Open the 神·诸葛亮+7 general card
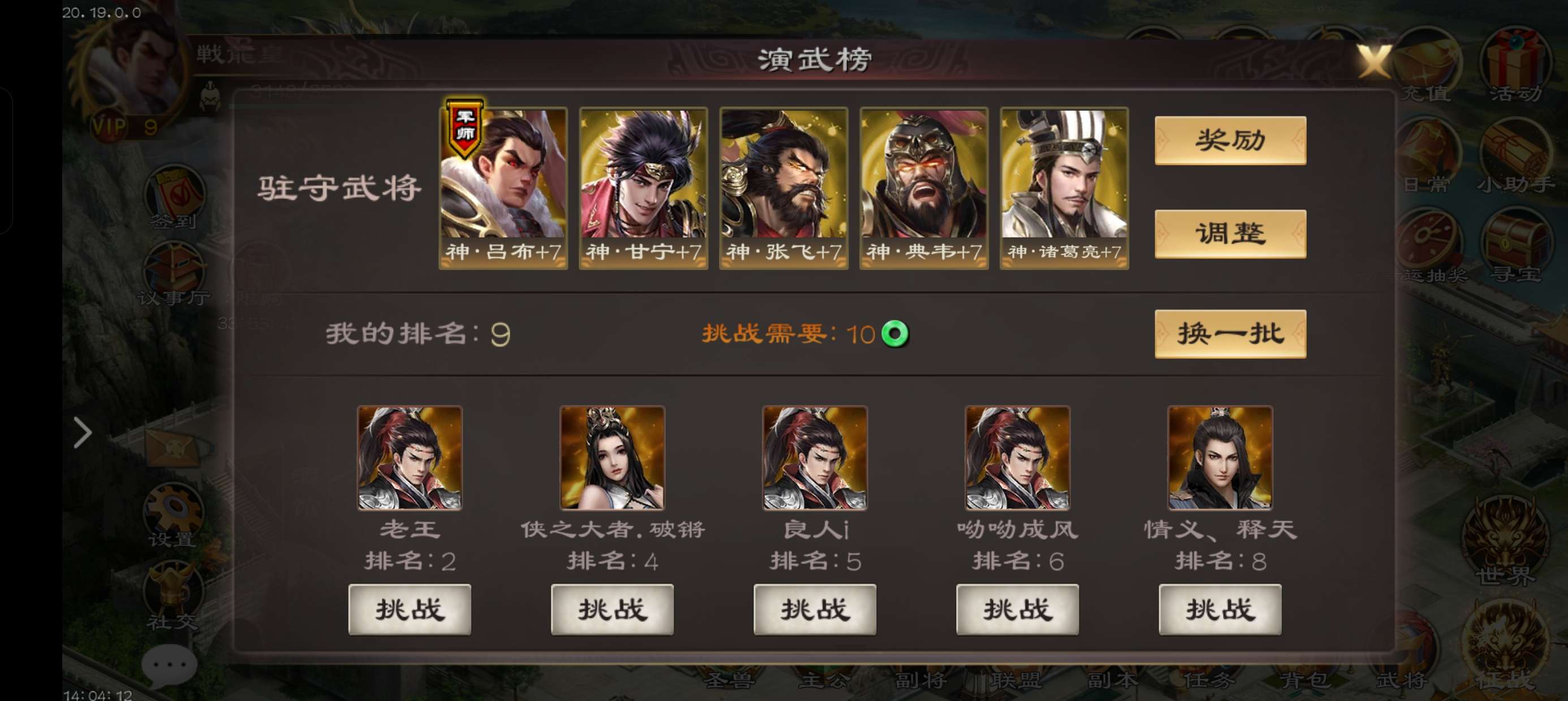The width and height of the screenshot is (1568, 701). click(x=1064, y=188)
